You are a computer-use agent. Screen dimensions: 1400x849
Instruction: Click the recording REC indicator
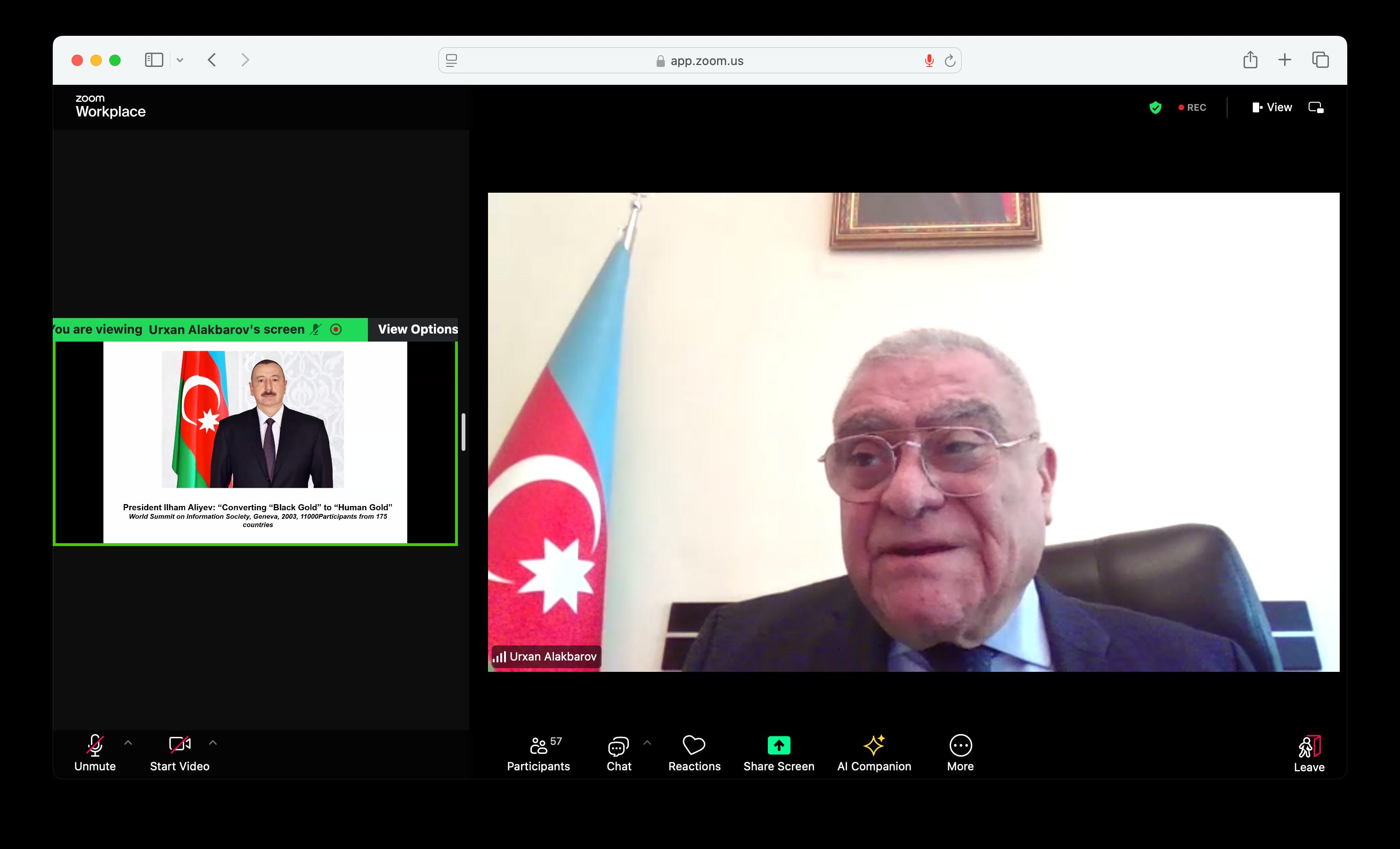(x=1191, y=107)
